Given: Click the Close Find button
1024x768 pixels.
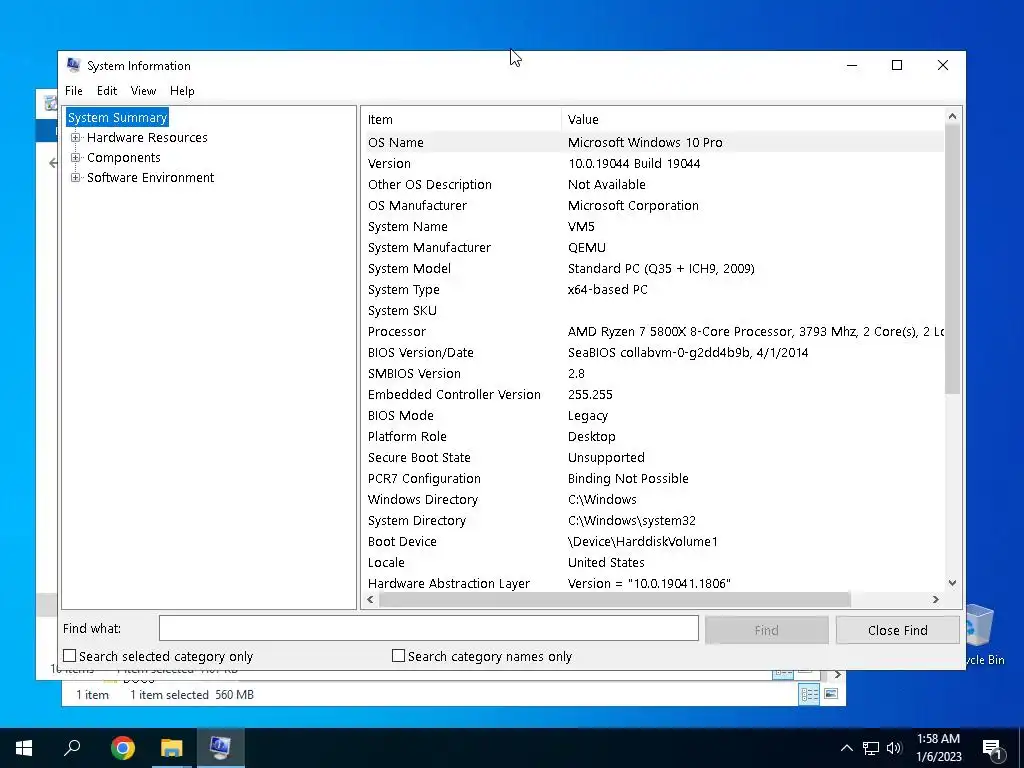Looking at the screenshot, I should coord(897,630).
